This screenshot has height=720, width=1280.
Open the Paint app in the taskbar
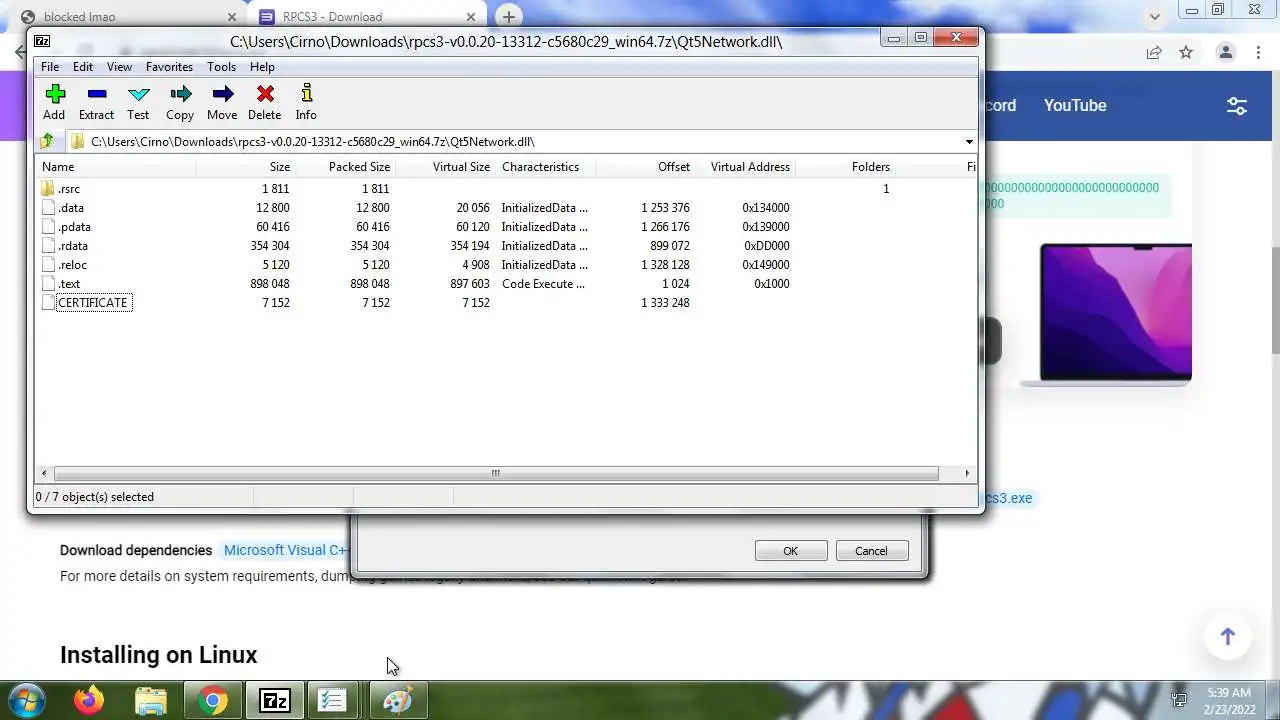click(x=397, y=700)
